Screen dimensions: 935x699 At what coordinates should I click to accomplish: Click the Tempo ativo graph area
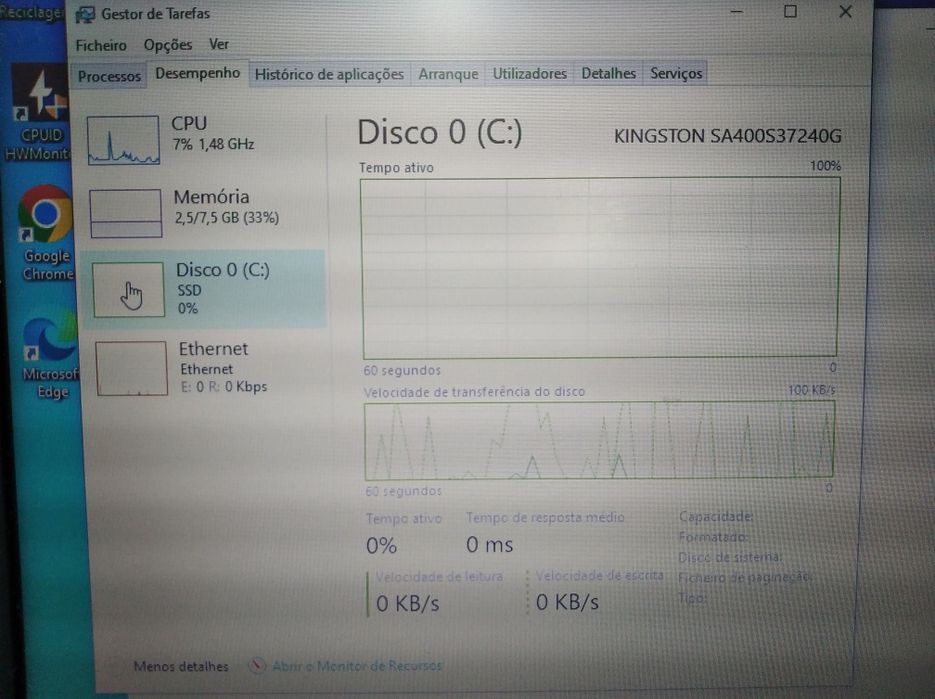[x=600, y=268]
